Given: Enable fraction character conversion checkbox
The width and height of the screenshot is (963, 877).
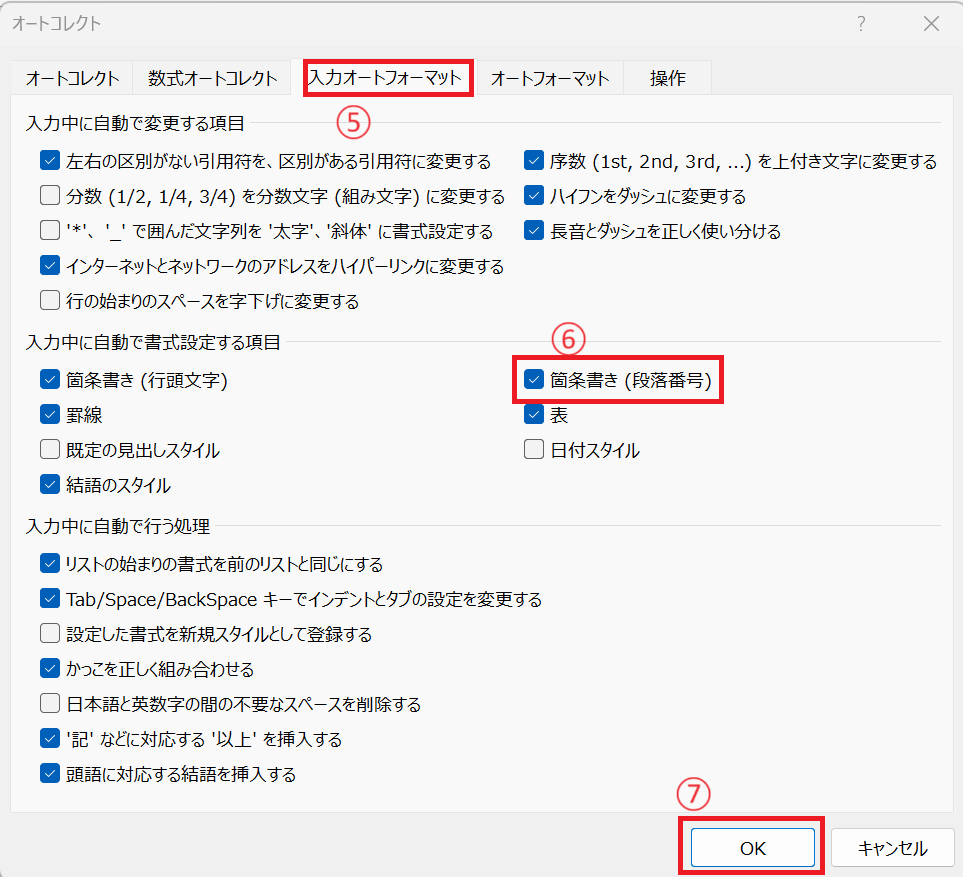Looking at the screenshot, I should (x=50, y=196).
